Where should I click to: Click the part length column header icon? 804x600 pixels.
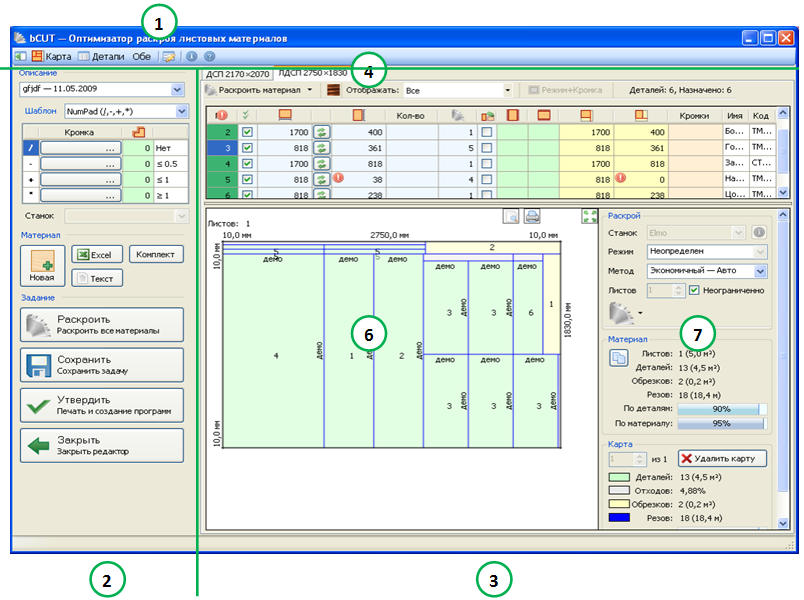click(x=285, y=115)
